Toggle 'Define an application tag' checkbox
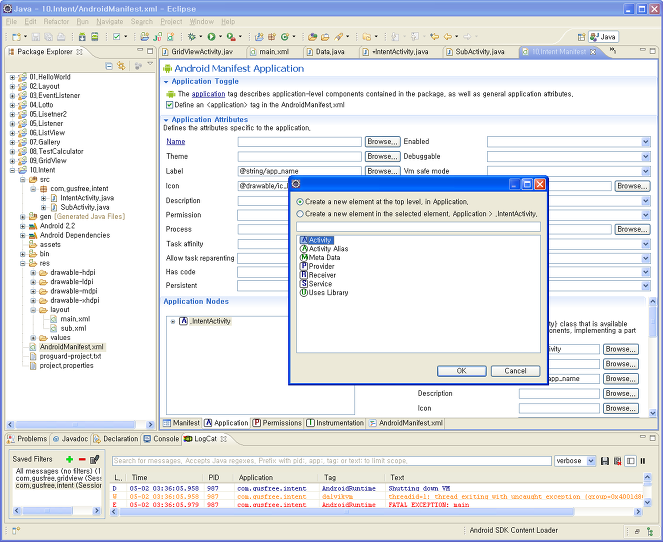The image size is (663, 542). pyautogui.click(x=170, y=105)
